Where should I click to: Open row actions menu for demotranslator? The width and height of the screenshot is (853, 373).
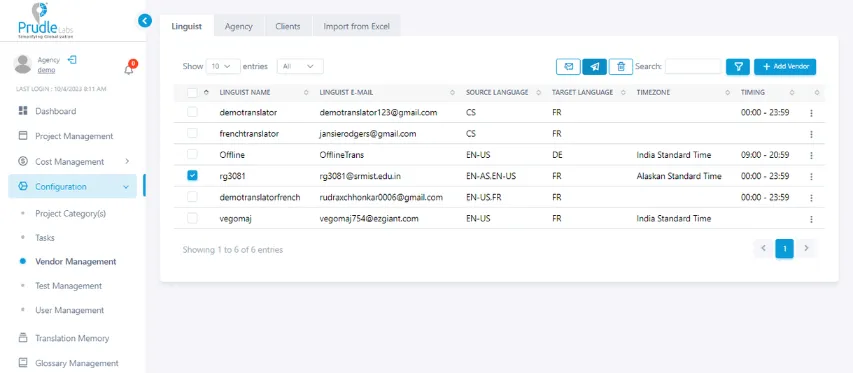[x=811, y=113]
